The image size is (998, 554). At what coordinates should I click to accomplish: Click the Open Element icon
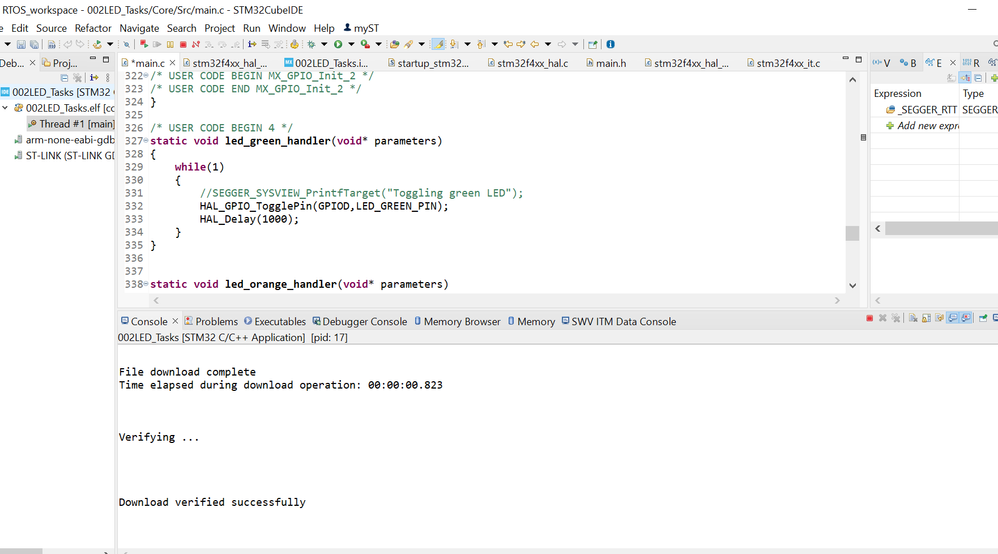point(395,45)
